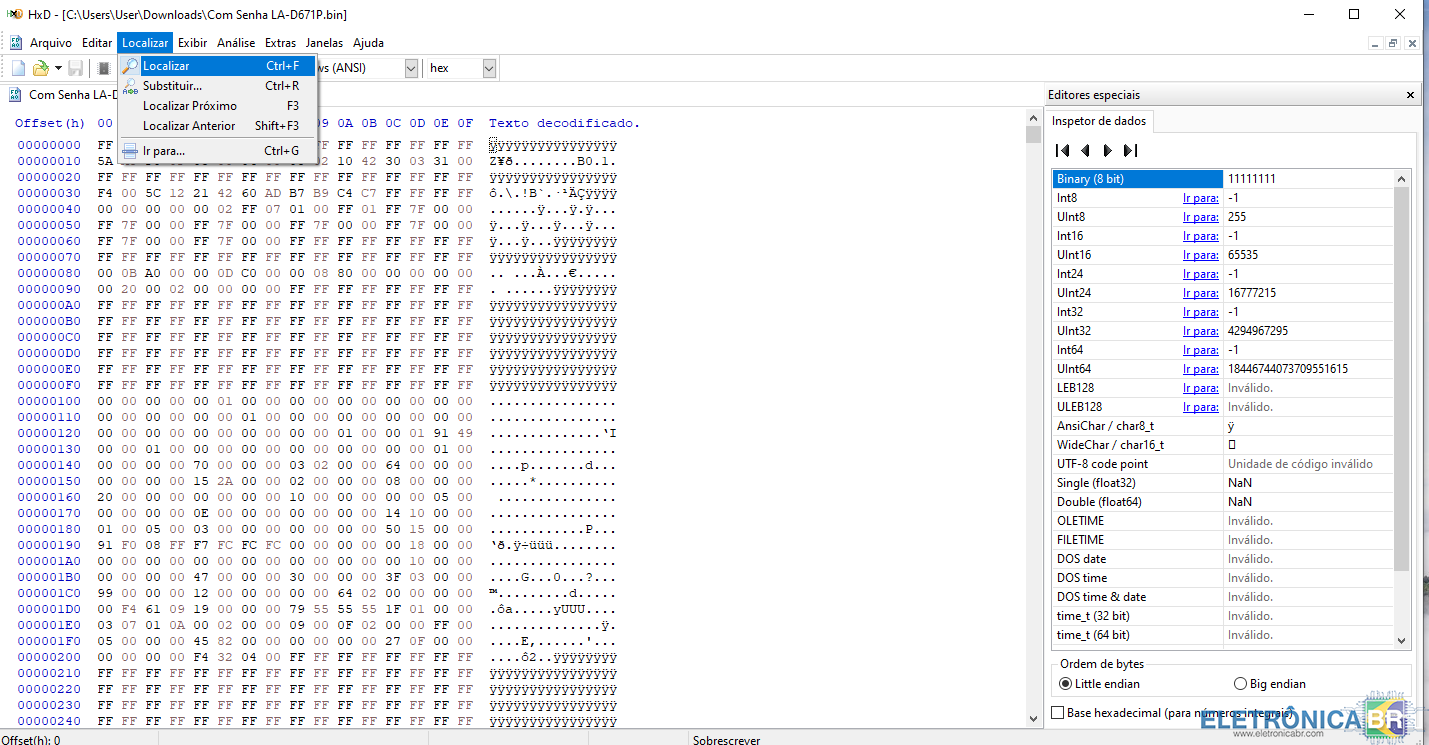This screenshot has height=745, width=1429.
Task: Expand the Windows (ANSI) encoding dropdown
Action: (411, 68)
